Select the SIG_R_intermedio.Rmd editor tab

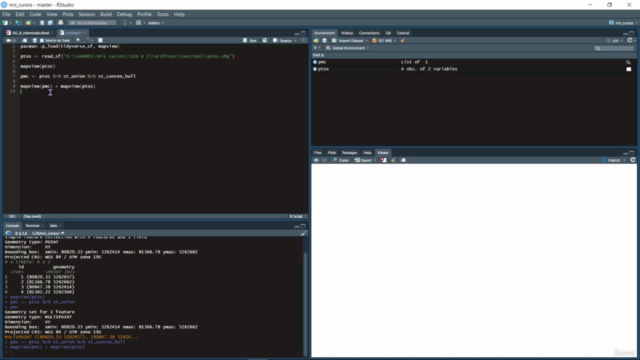[x=30, y=33]
